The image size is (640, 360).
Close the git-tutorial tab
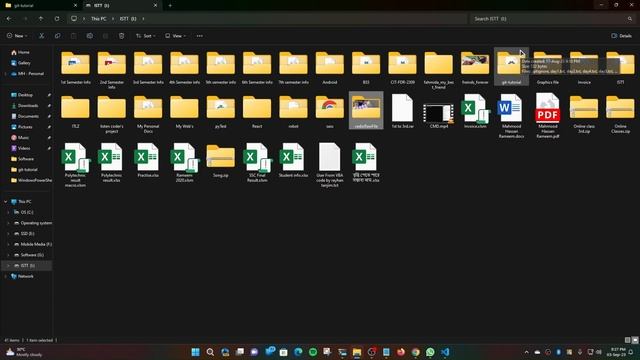(x=75, y=6)
